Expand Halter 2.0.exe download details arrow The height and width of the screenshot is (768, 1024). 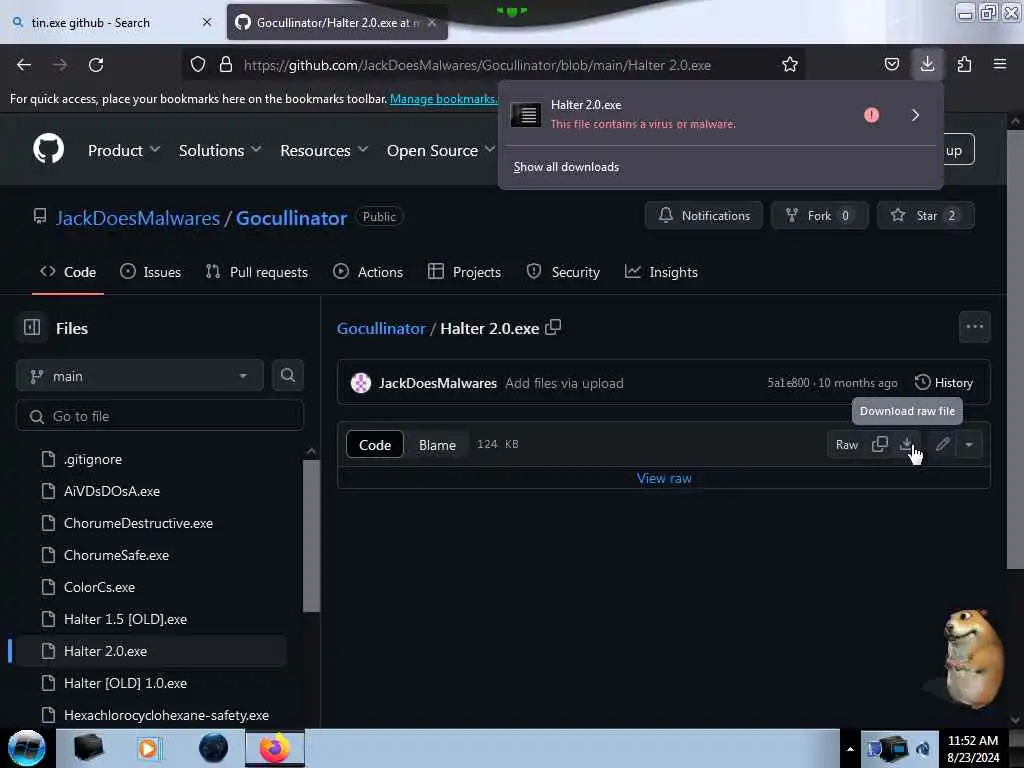915,115
